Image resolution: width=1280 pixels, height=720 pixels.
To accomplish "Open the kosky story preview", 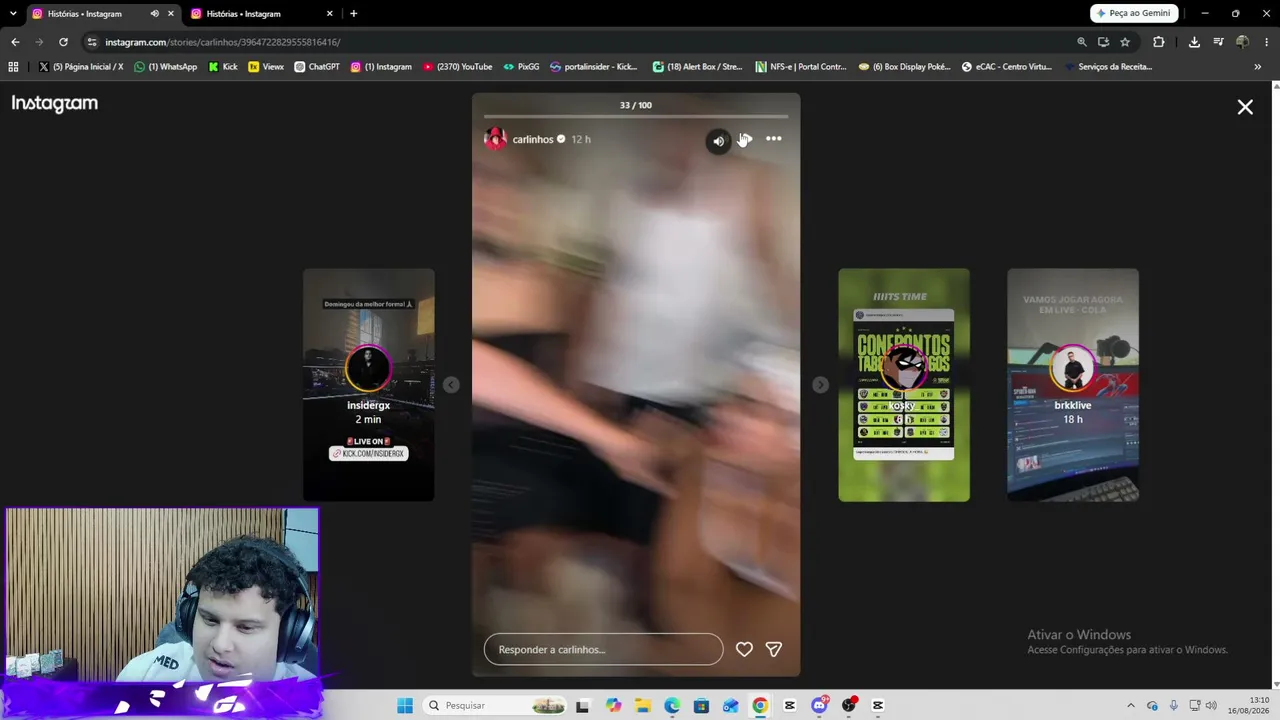I will tap(904, 385).
